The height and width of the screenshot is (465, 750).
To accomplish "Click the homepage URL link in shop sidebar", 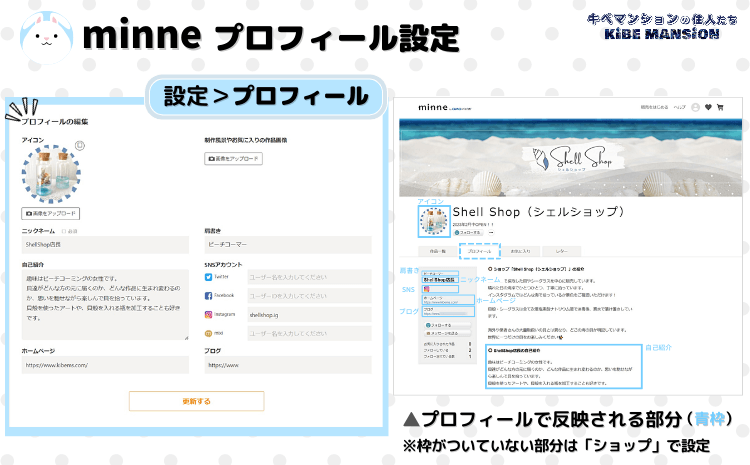I will pos(441,302).
